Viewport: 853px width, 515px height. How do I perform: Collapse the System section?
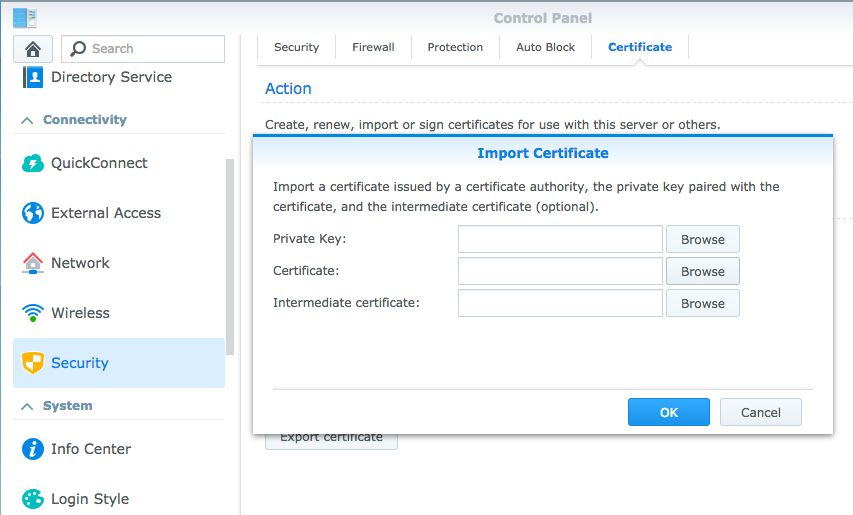tap(26, 406)
